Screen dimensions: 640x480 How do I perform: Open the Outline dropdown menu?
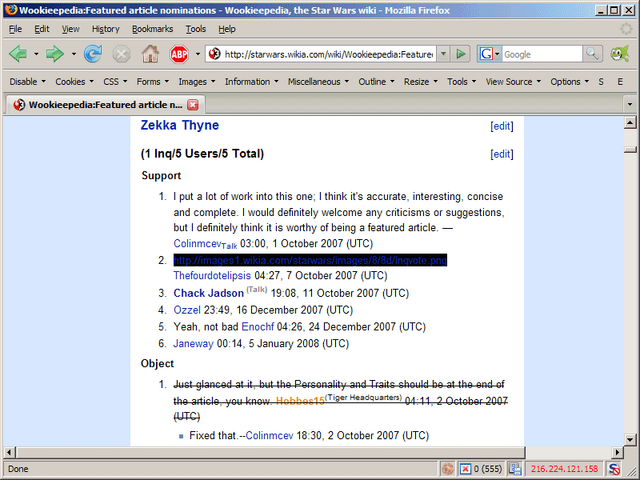(376, 82)
